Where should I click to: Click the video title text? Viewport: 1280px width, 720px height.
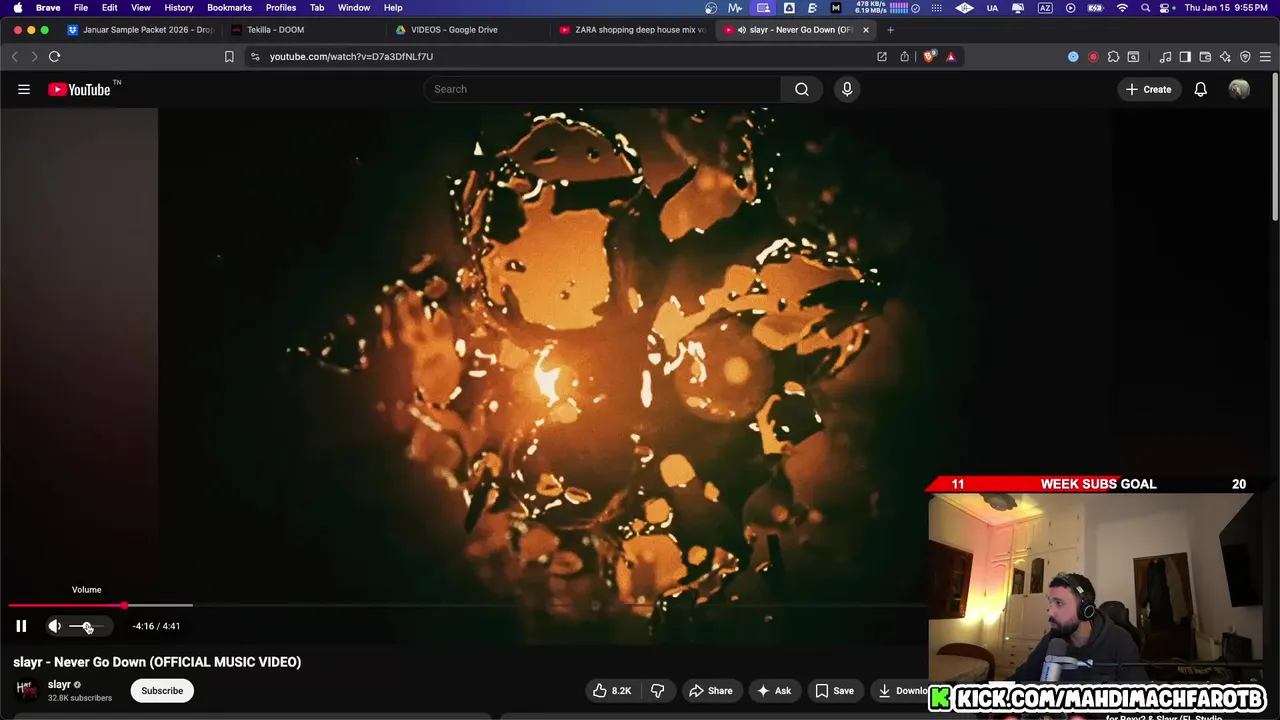click(157, 662)
